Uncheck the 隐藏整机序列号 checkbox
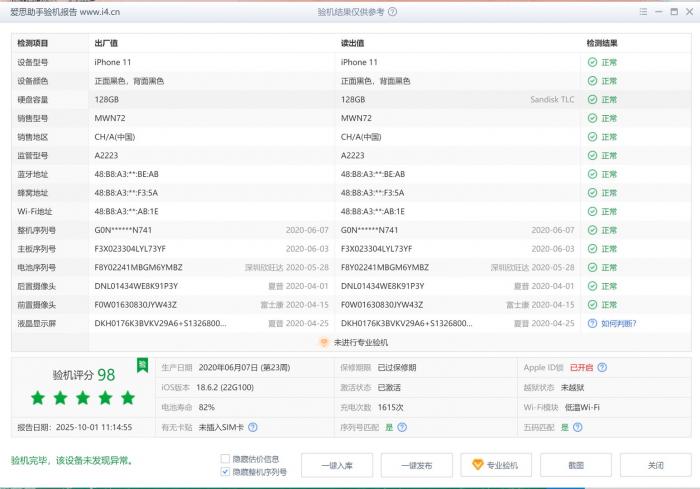Image resolution: width=700 pixels, height=489 pixels. pos(225,472)
